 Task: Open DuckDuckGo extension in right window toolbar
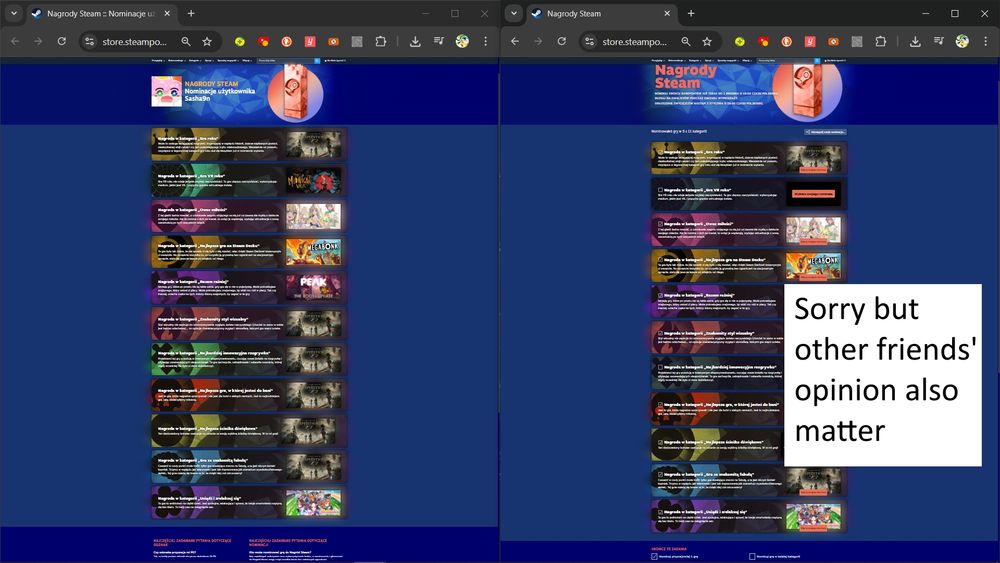coord(787,41)
